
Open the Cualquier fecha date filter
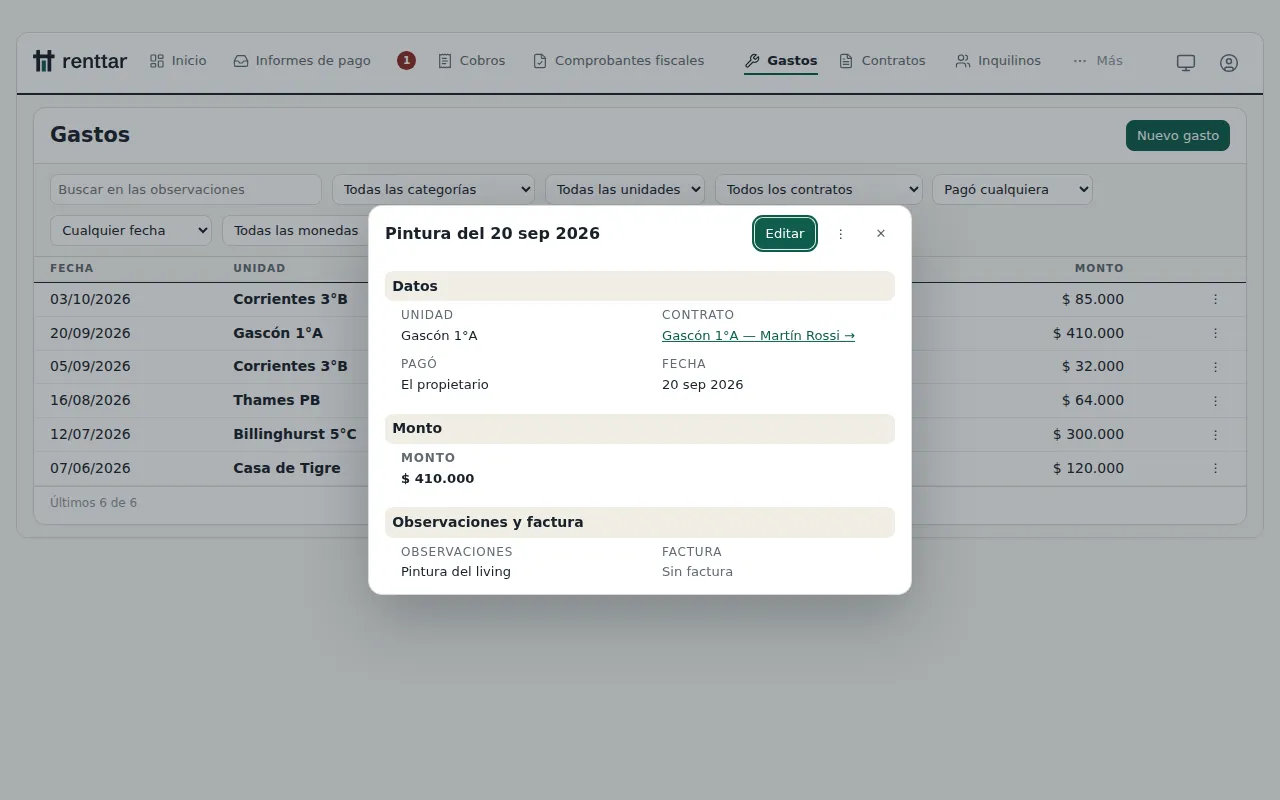point(131,230)
